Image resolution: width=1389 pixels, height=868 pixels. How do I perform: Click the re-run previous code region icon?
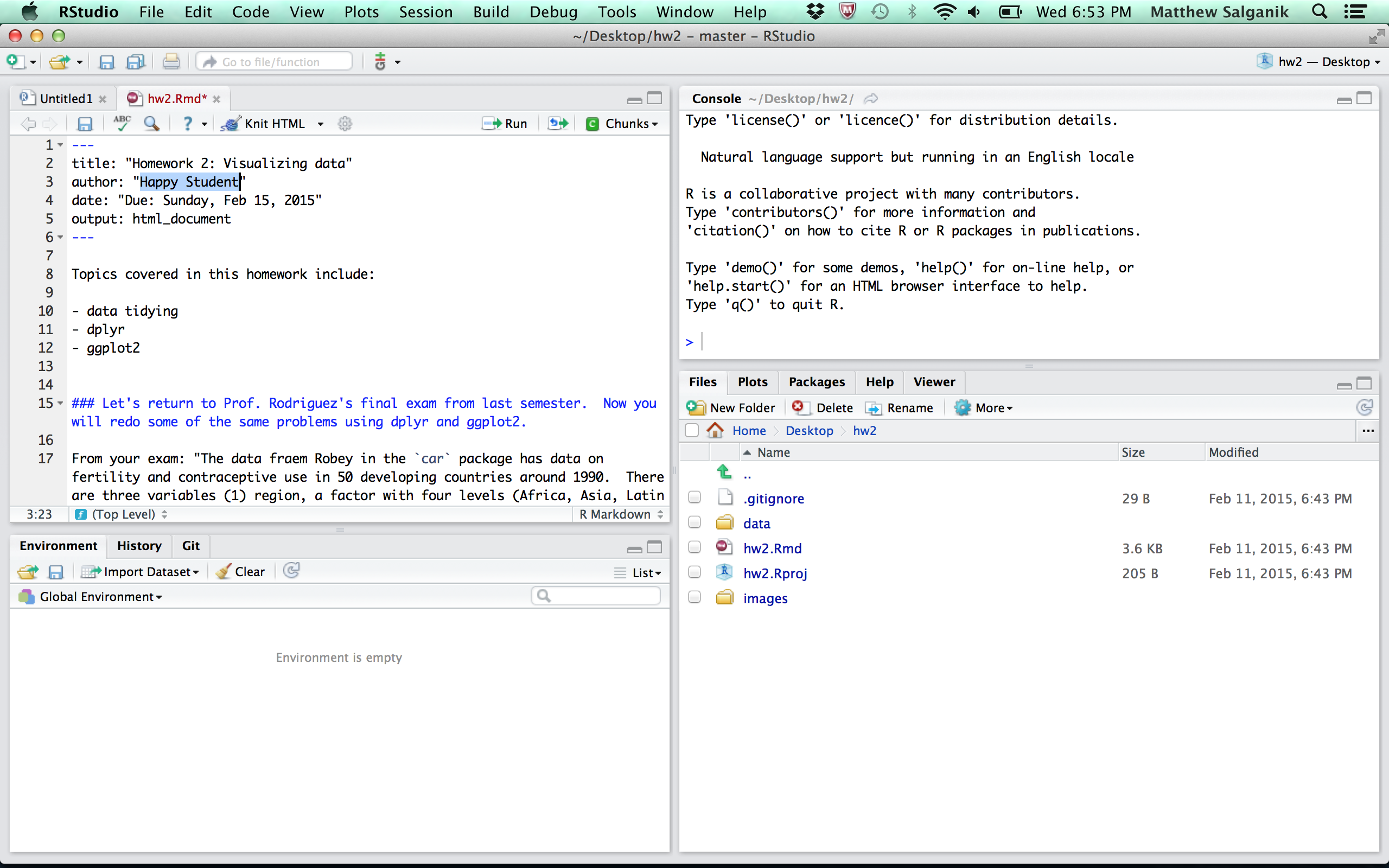[x=557, y=124]
